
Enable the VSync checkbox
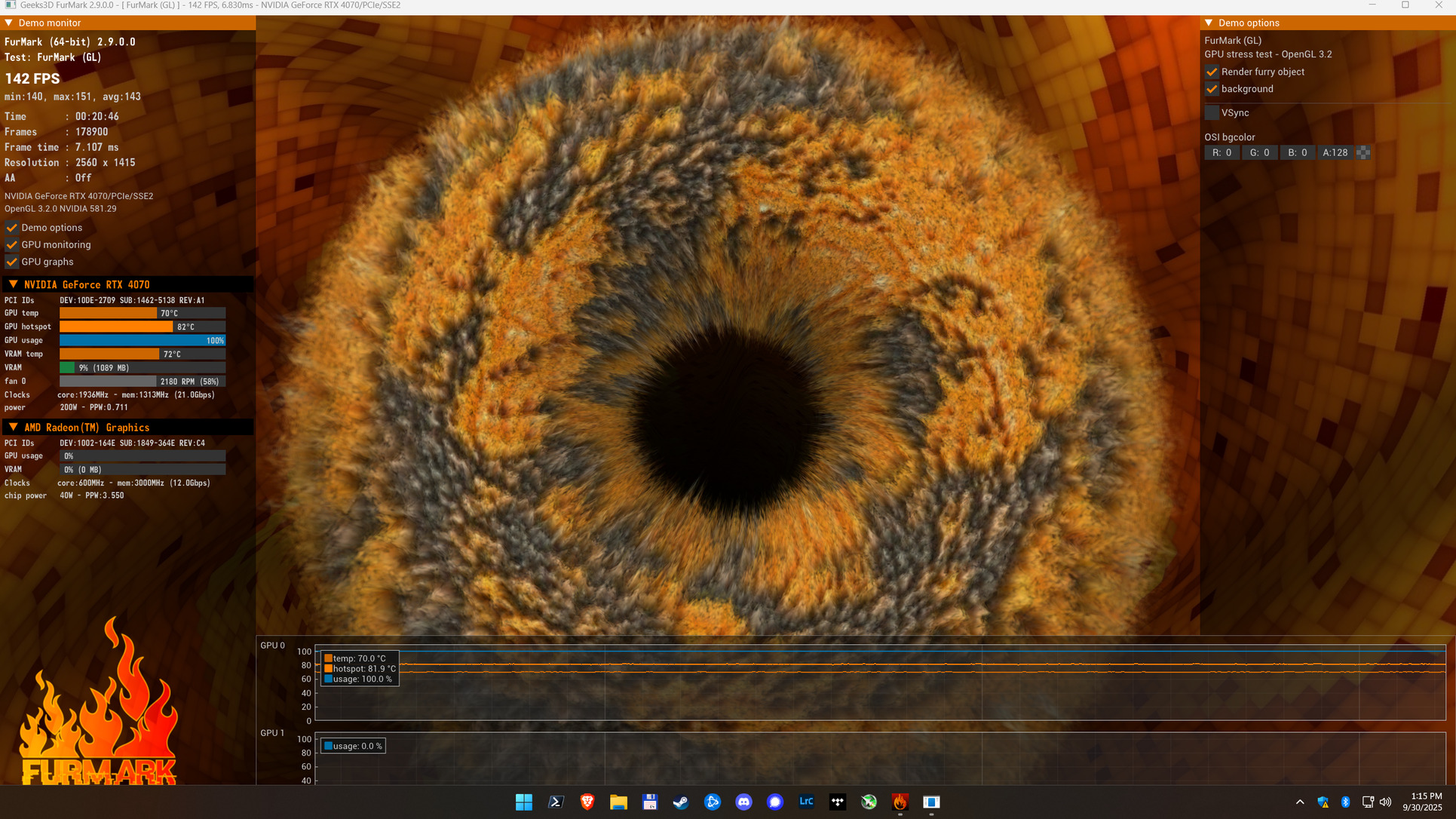click(x=1212, y=112)
